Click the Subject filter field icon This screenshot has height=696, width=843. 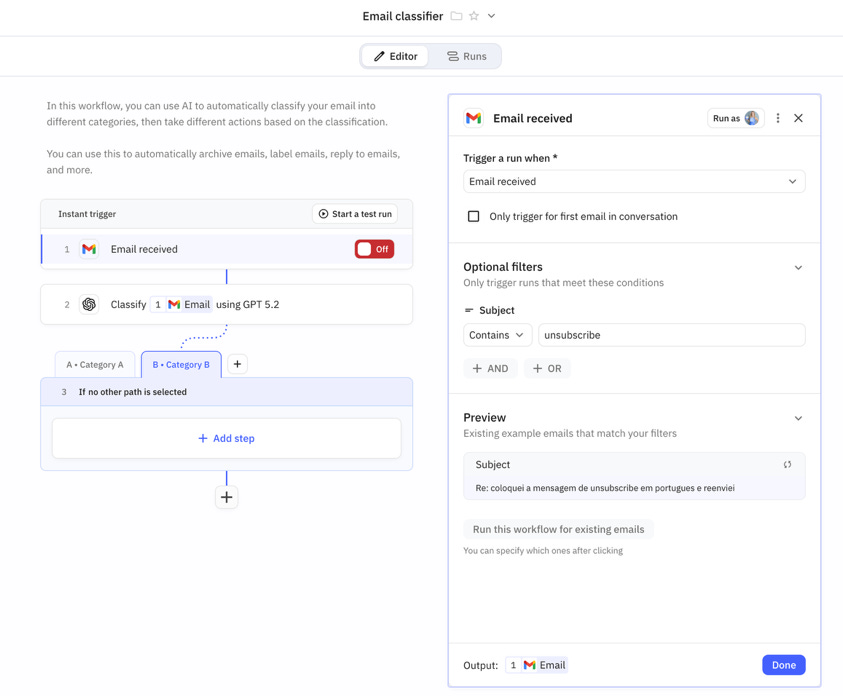pyautogui.click(x=469, y=311)
